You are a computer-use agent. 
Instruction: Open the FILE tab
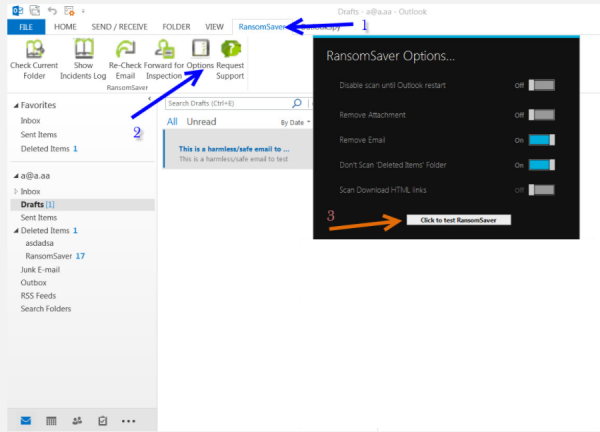click(26, 27)
